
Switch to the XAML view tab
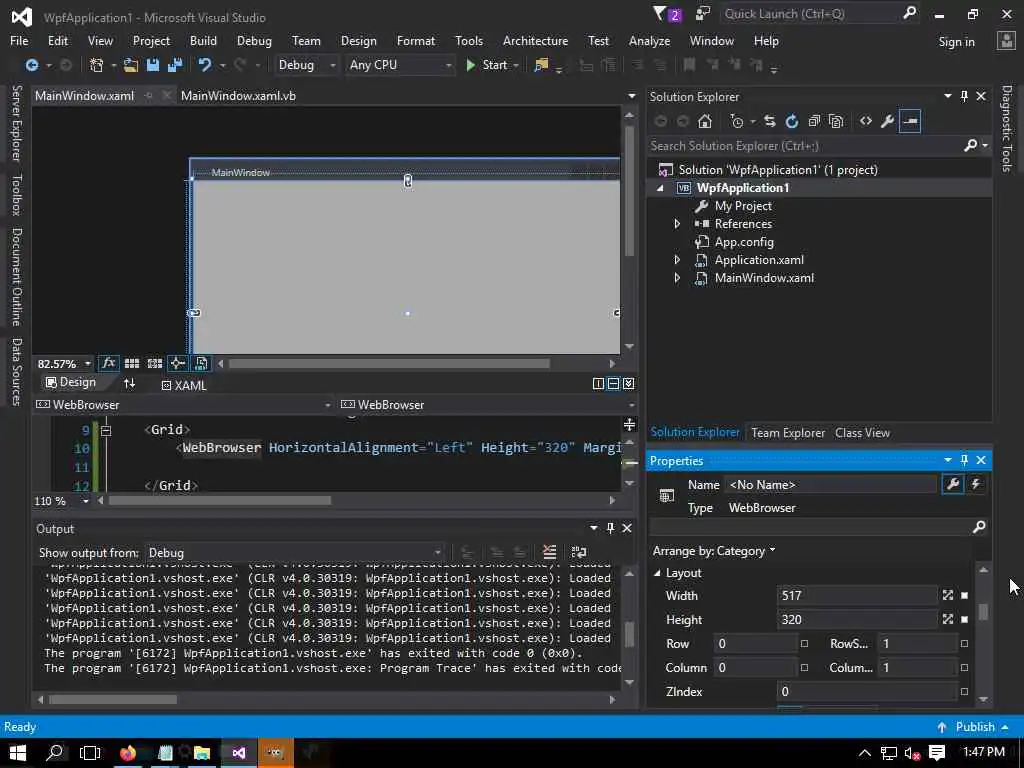(x=184, y=385)
